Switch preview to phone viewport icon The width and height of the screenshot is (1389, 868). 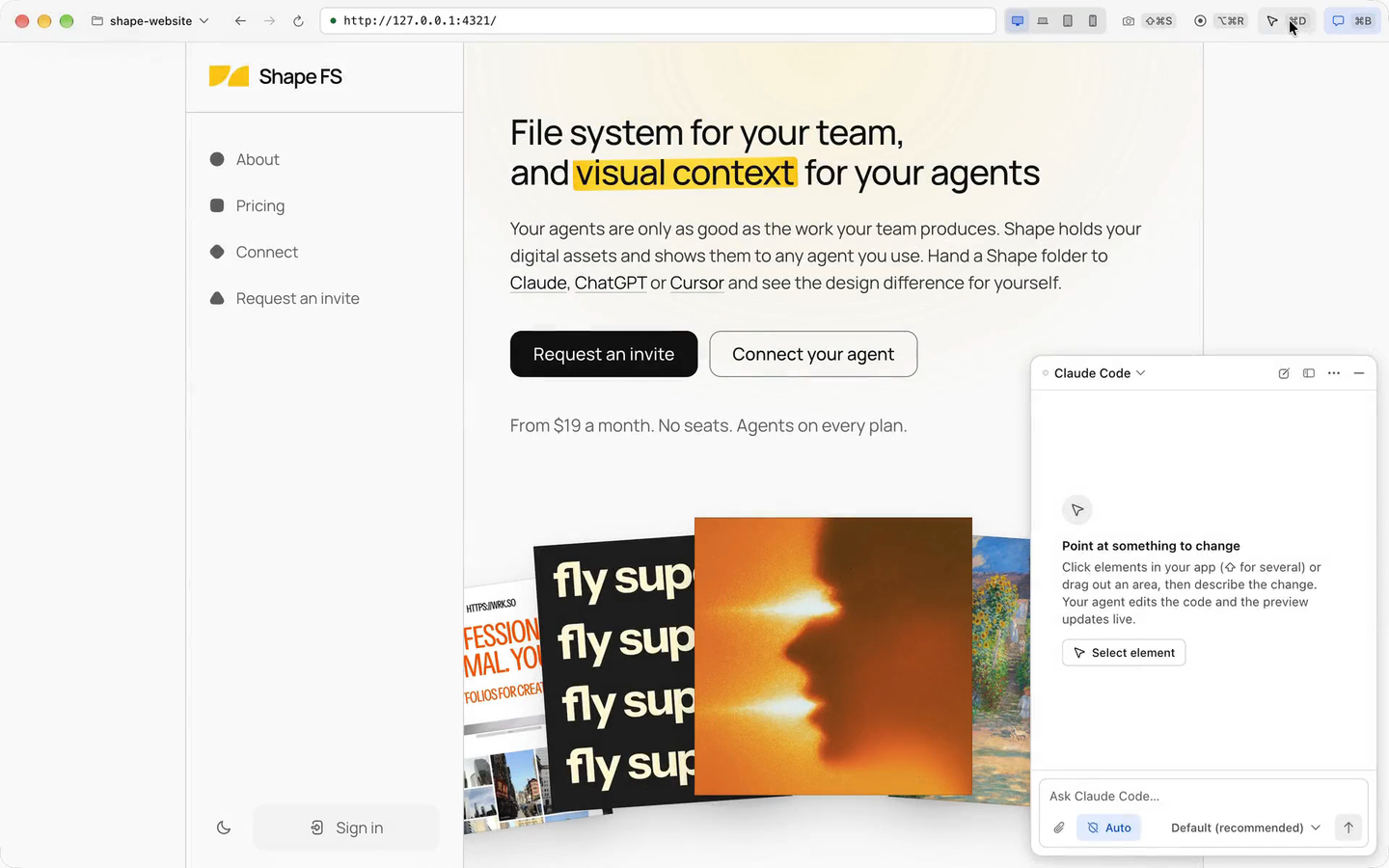pyautogui.click(x=1093, y=20)
